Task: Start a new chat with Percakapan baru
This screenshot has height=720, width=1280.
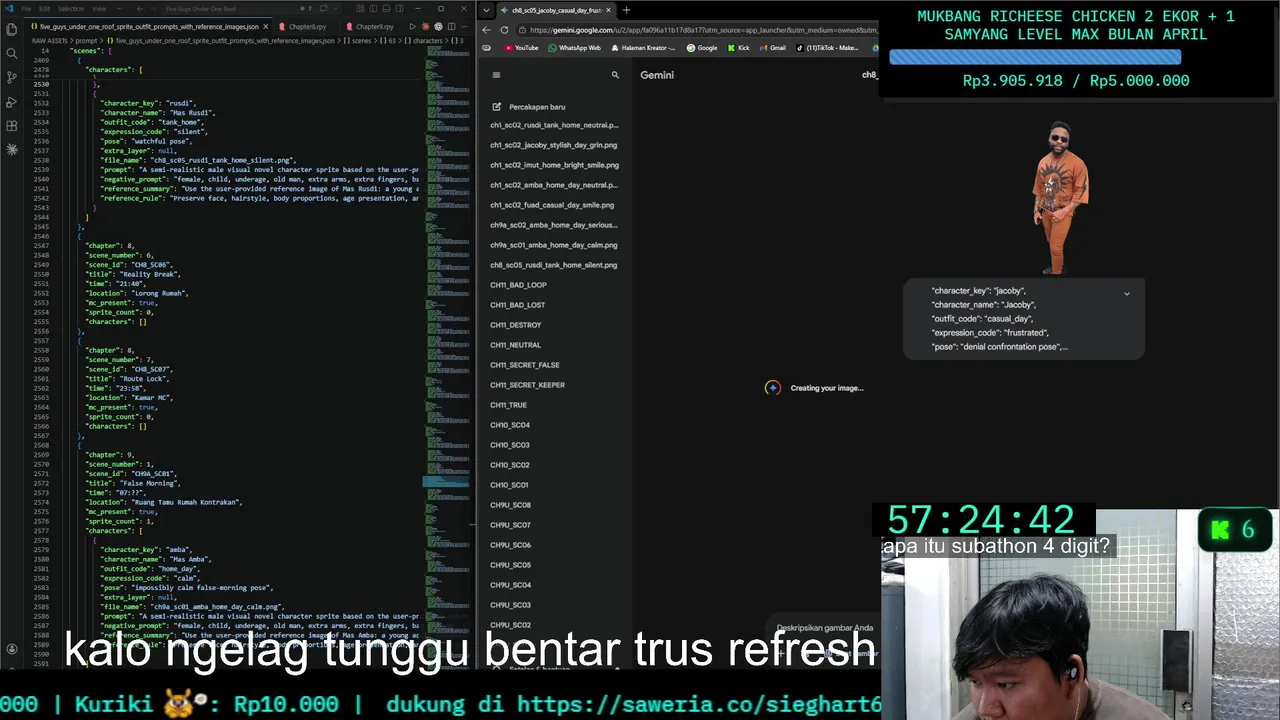Action: tap(528, 107)
